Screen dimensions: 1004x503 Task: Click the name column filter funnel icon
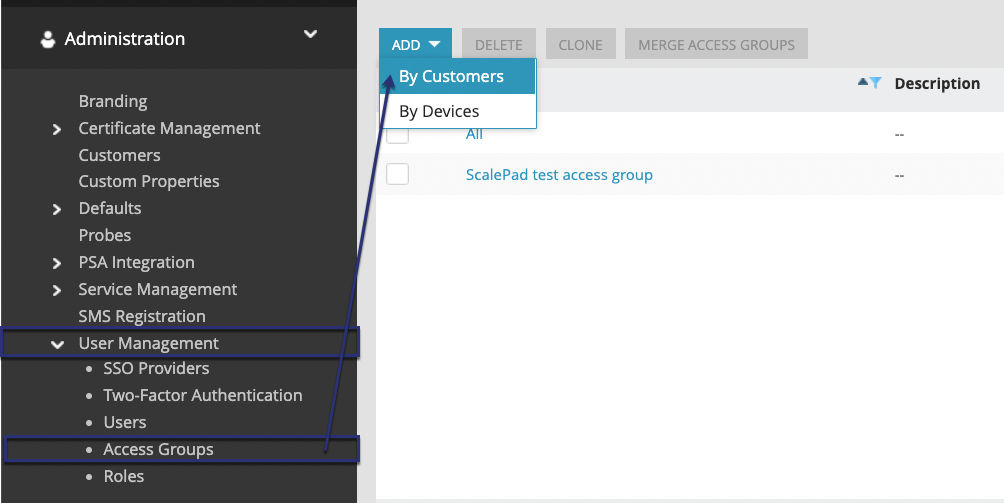[875, 83]
